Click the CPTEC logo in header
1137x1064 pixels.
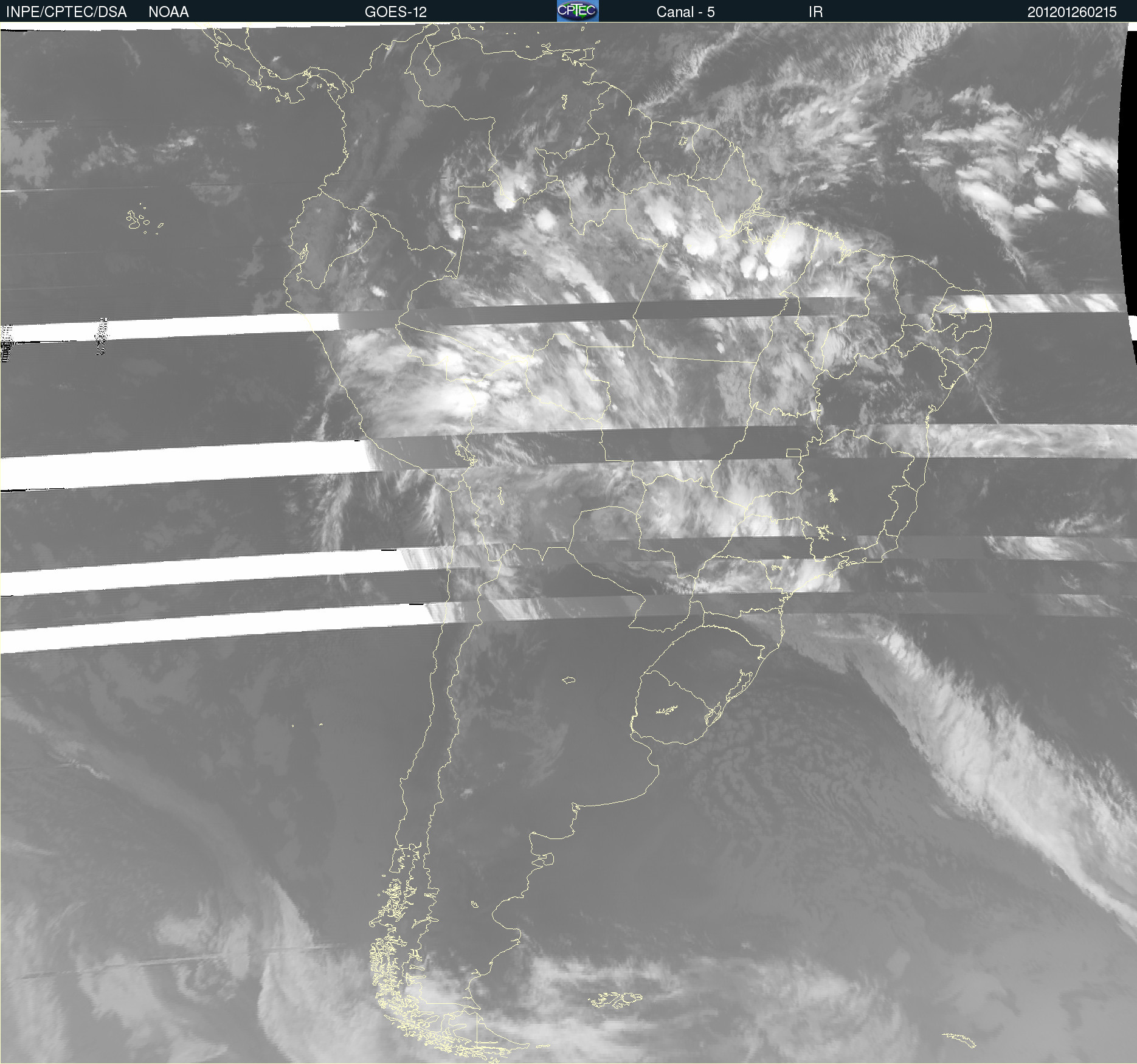(x=578, y=11)
